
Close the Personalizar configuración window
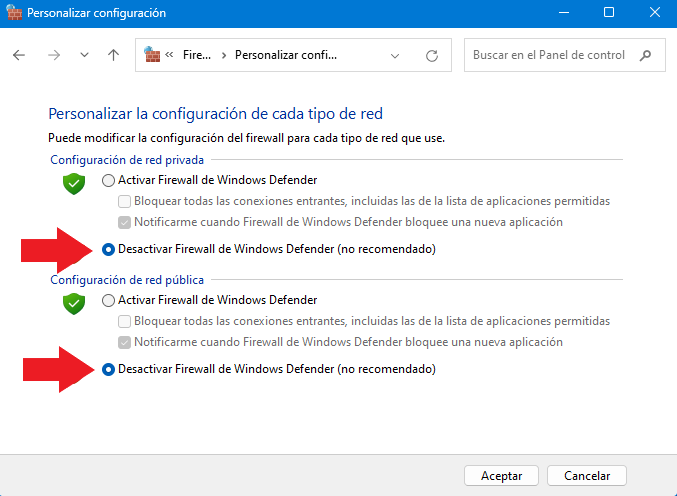point(655,12)
